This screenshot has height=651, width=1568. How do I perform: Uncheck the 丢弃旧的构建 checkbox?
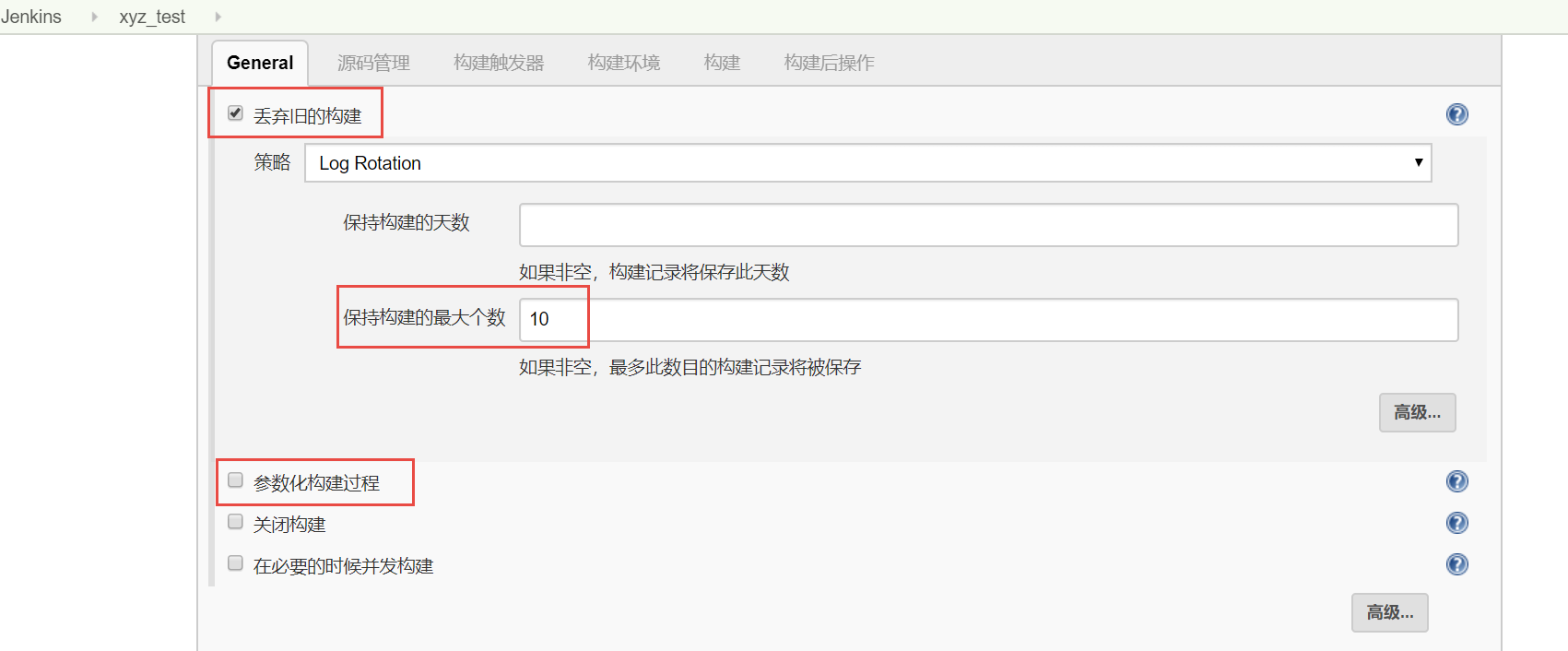[235, 113]
